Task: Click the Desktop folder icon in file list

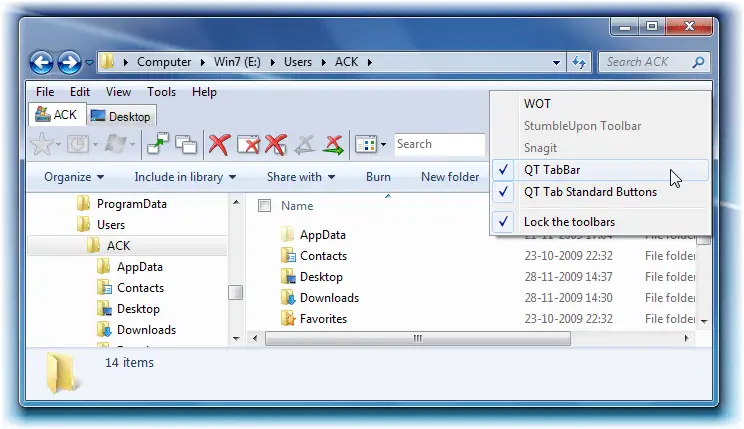Action: [288, 276]
